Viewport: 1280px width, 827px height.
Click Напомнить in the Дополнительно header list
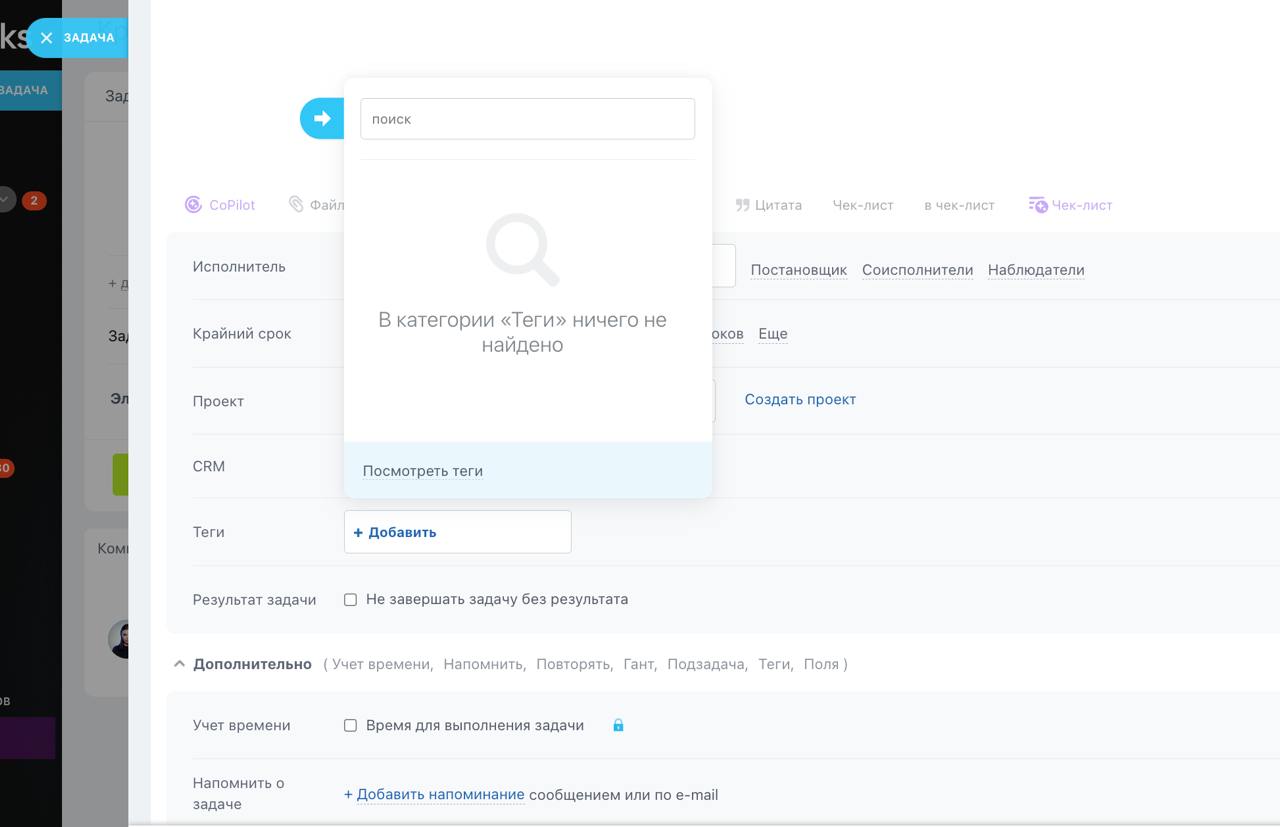point(484,664)
